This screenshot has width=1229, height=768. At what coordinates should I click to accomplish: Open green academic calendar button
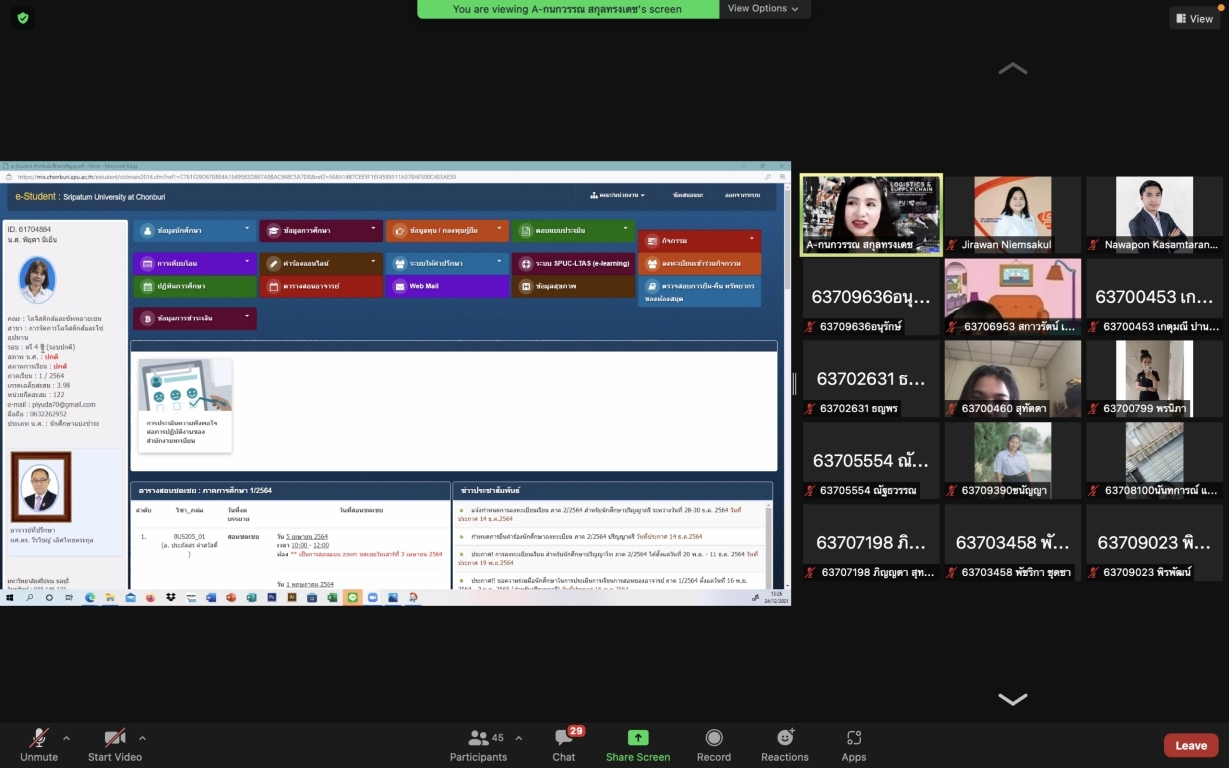click(195, 286)
